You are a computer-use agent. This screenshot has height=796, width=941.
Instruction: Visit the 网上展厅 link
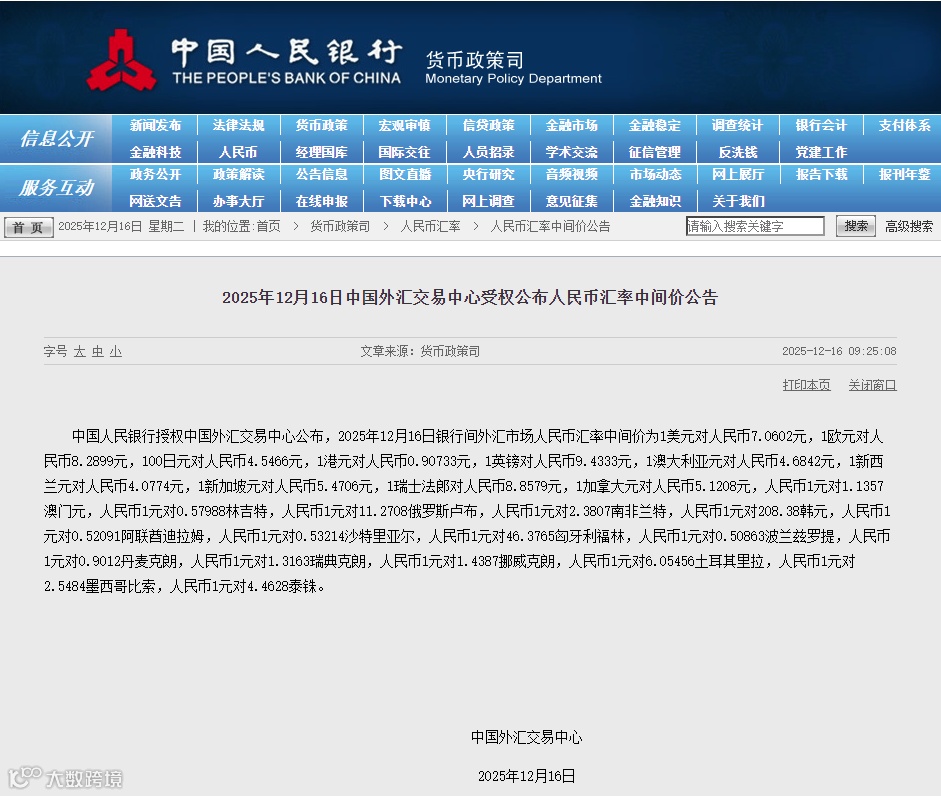pyautogui.click(x=738, y=175)
